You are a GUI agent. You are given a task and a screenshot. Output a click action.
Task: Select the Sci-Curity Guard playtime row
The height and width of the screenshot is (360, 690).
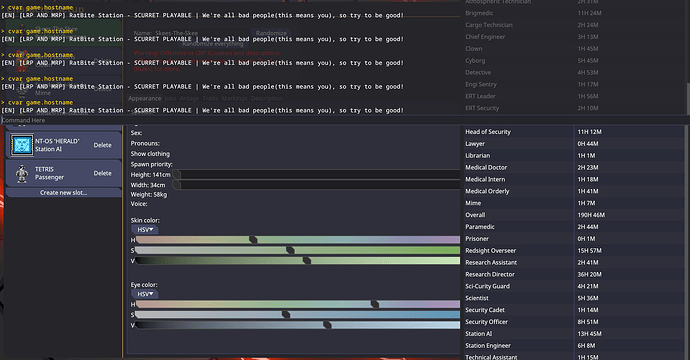(574, 286)
